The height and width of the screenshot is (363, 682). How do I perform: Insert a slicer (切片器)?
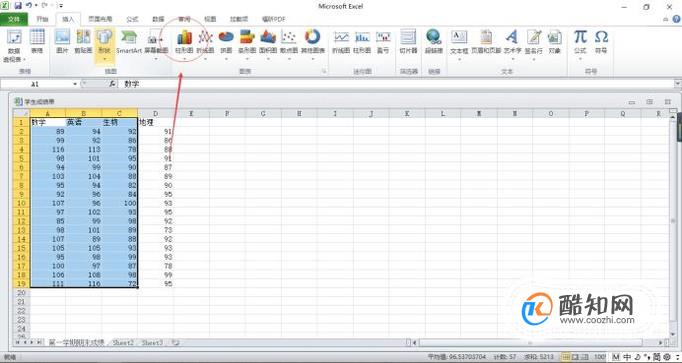(408, 42)
